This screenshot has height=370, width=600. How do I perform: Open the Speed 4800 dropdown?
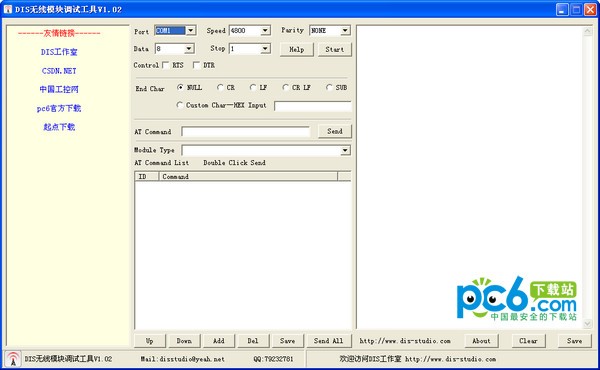tap(265, 30)
